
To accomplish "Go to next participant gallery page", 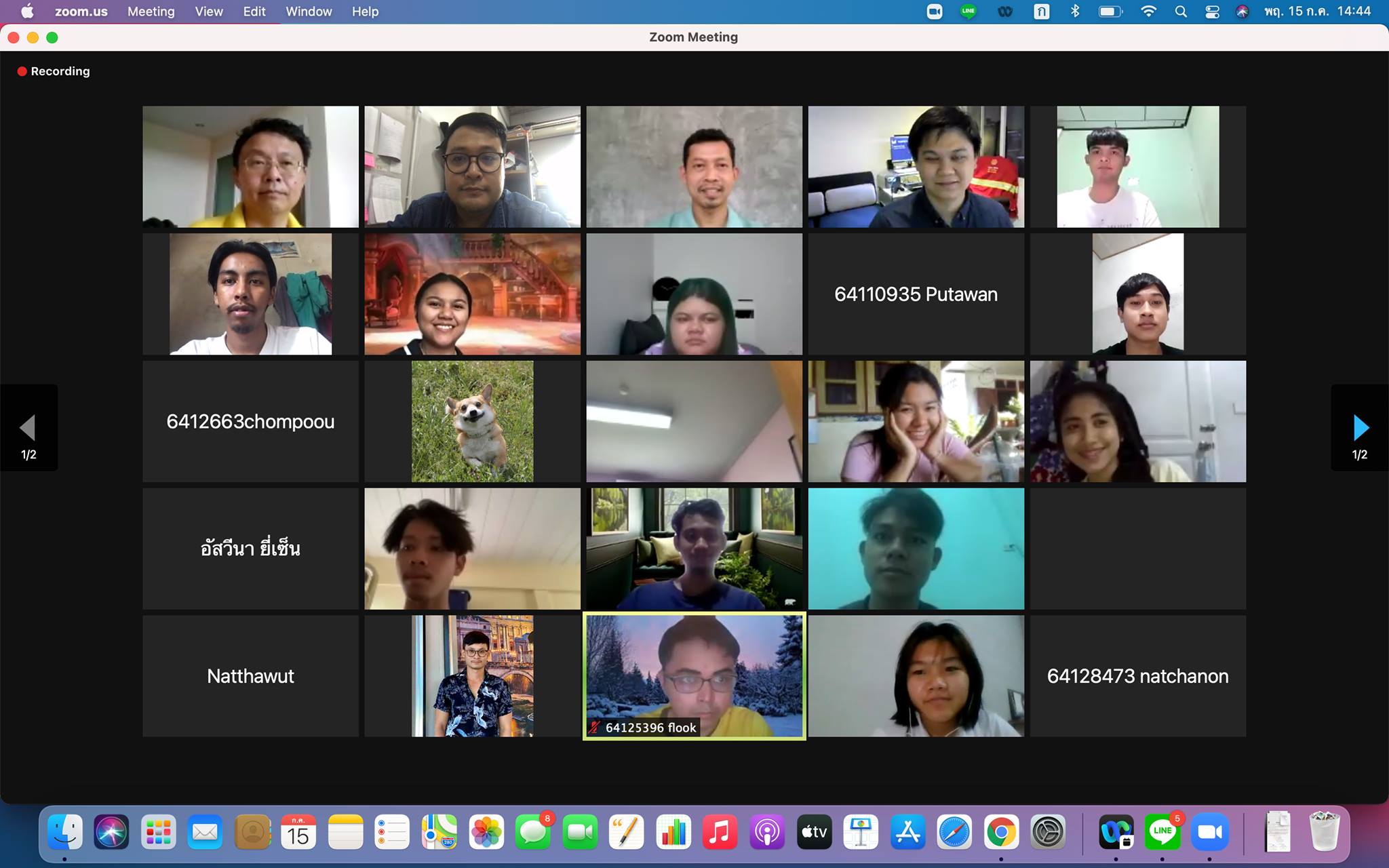I will [1360, 428].
